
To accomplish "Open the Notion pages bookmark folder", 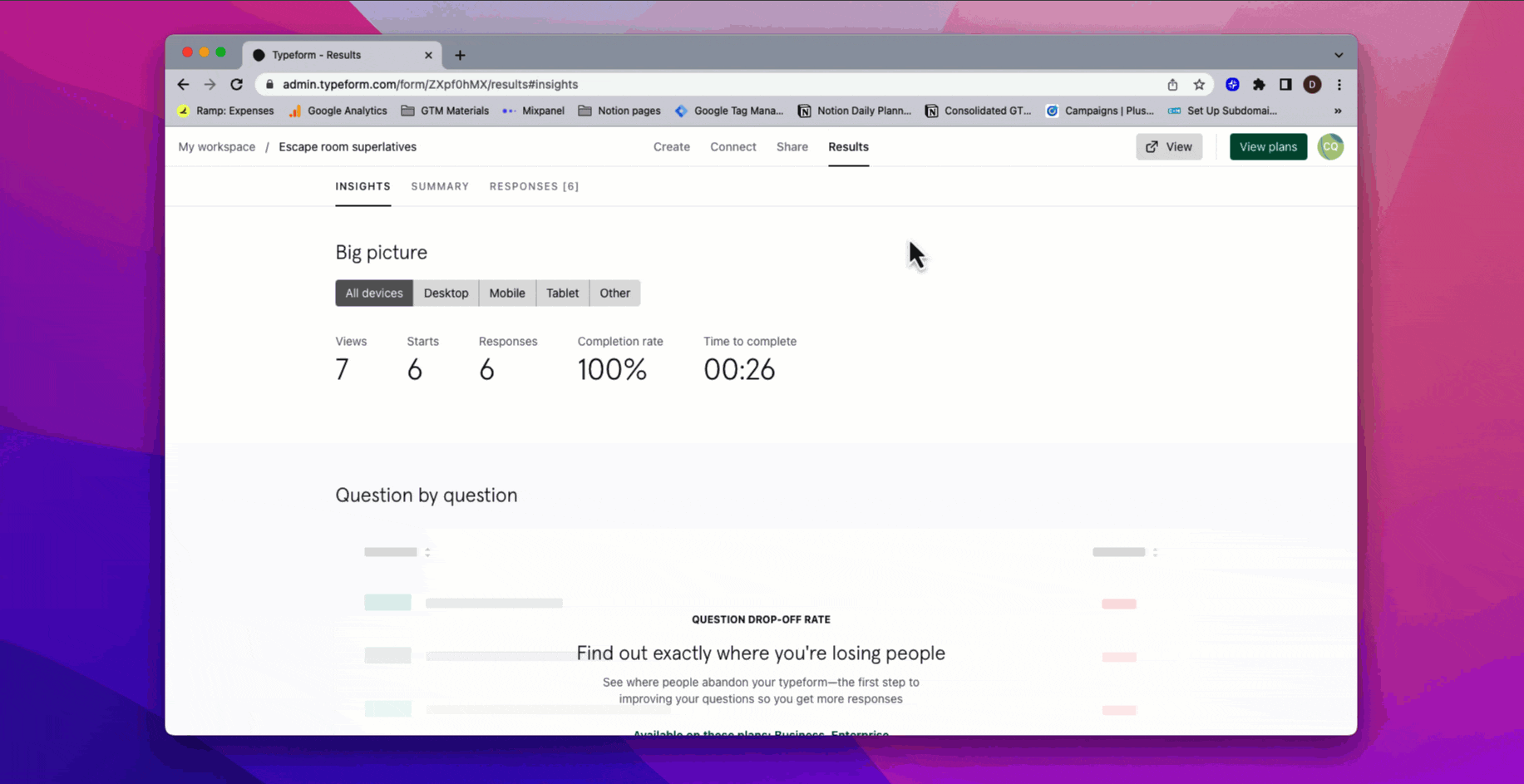I will (x=619, y=111).
